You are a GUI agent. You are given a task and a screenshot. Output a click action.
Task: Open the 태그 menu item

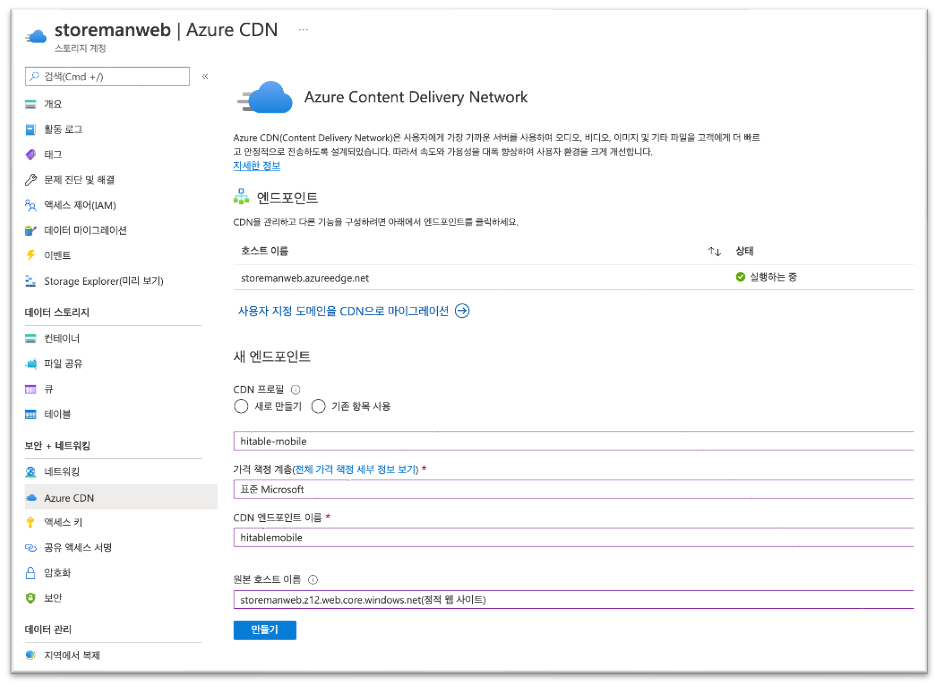pyautogui.click(x=53, y=155)
